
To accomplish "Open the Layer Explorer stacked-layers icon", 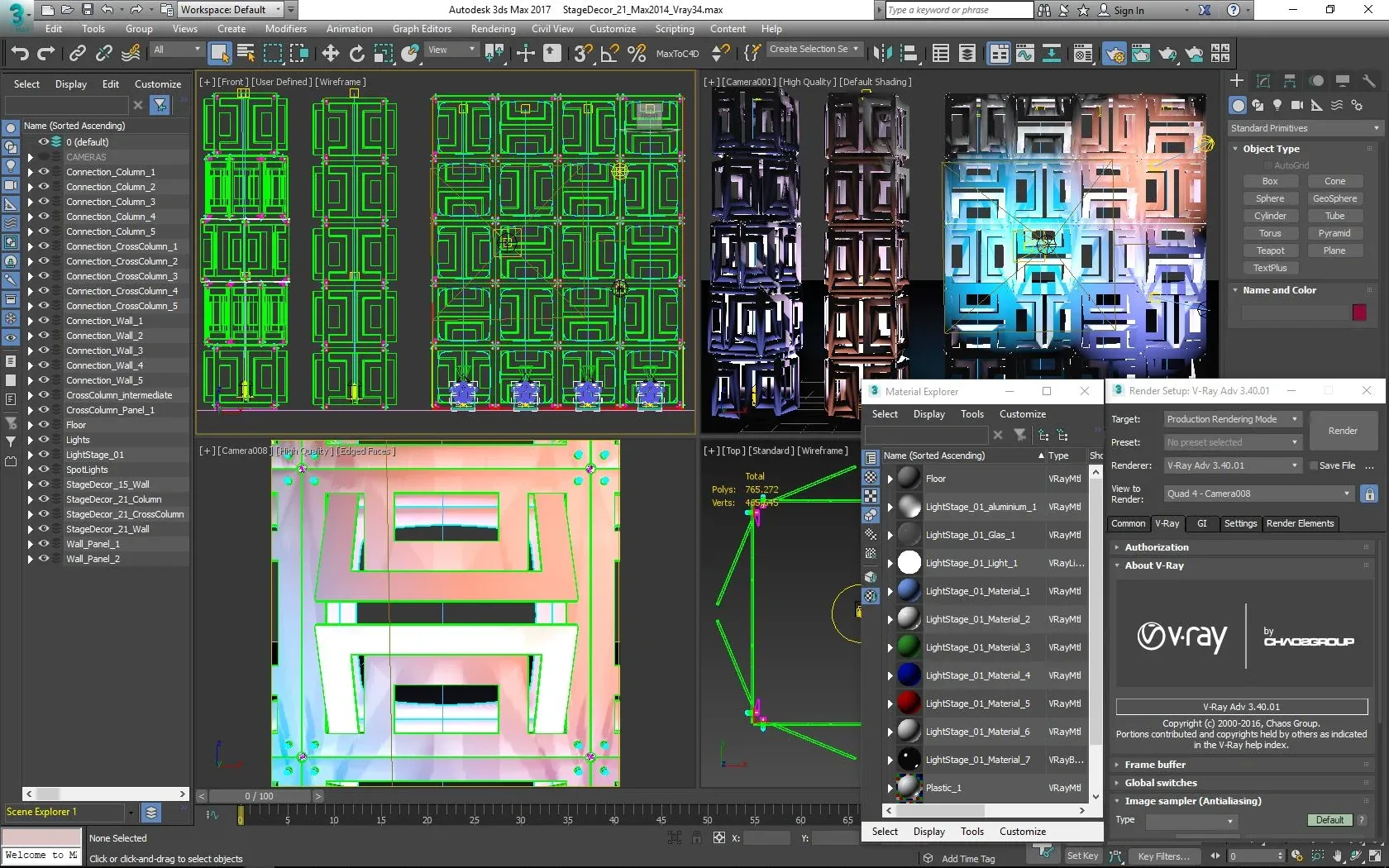I will (967, 54).
